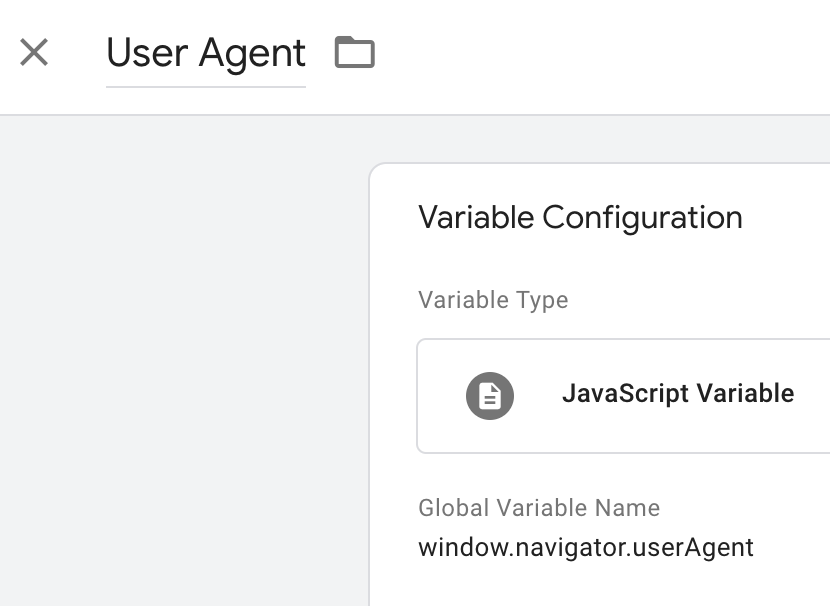The width and height of the screenshot is (830, 606).
Task: Click blank header space right of folder icon
Action: tap(598, 53)
